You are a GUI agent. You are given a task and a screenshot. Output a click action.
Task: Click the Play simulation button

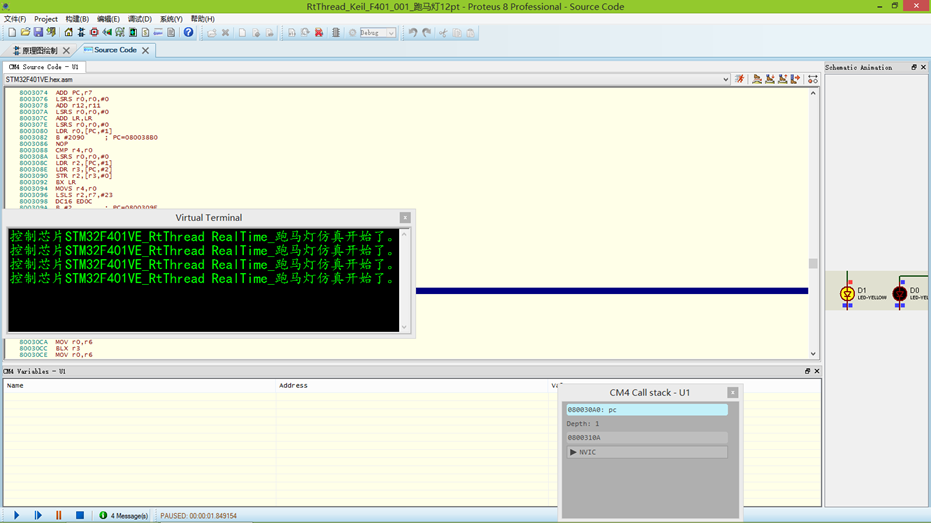pyautogui.click(x=17, y=515)
